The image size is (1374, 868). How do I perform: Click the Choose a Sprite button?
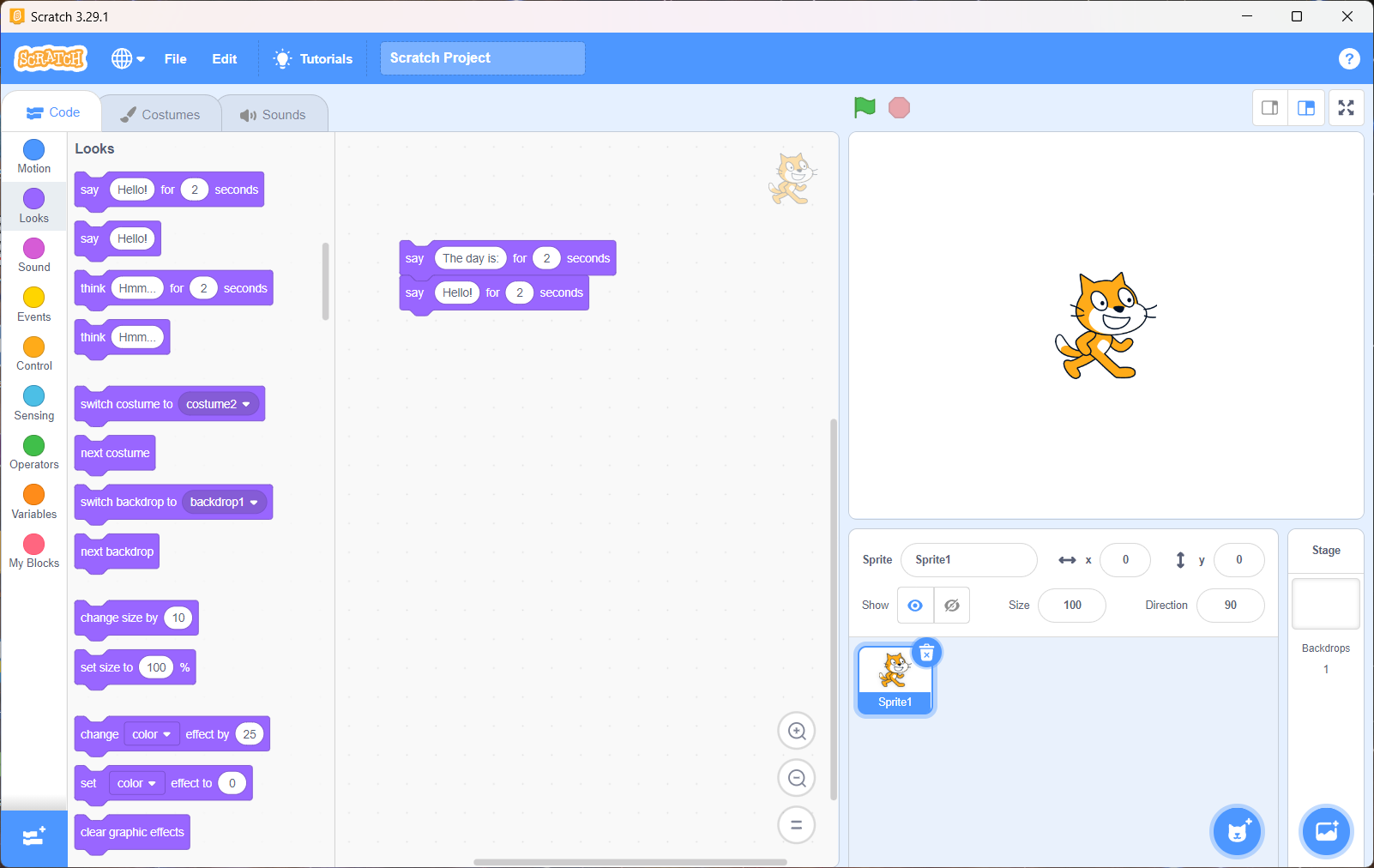pyautogui.click(x=1237, y=831)
